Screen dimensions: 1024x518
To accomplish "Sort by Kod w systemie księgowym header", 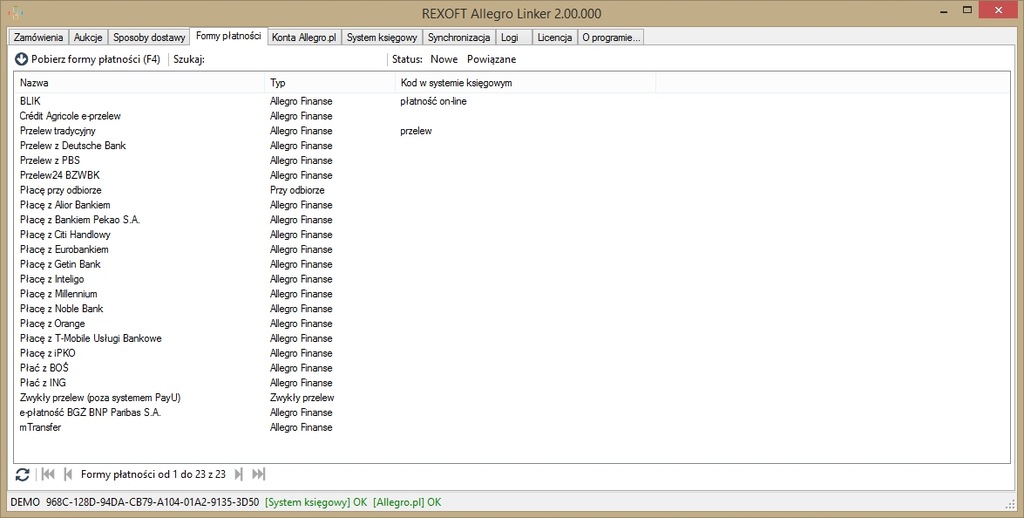I will click(526, 83).
